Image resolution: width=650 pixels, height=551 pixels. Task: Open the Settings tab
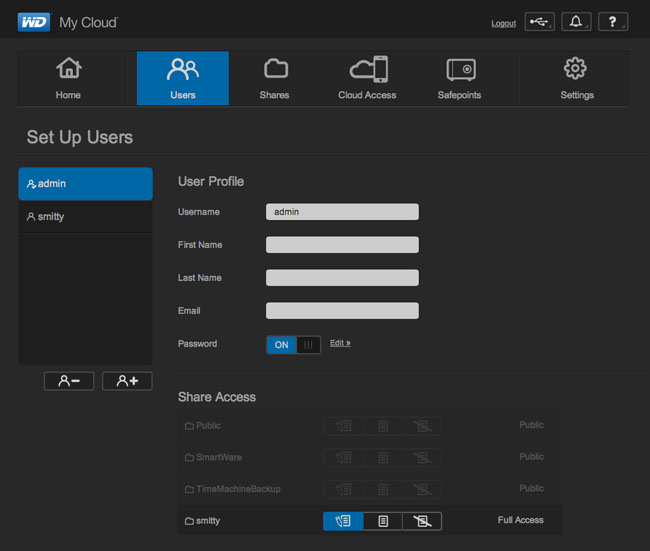(577, 78)
